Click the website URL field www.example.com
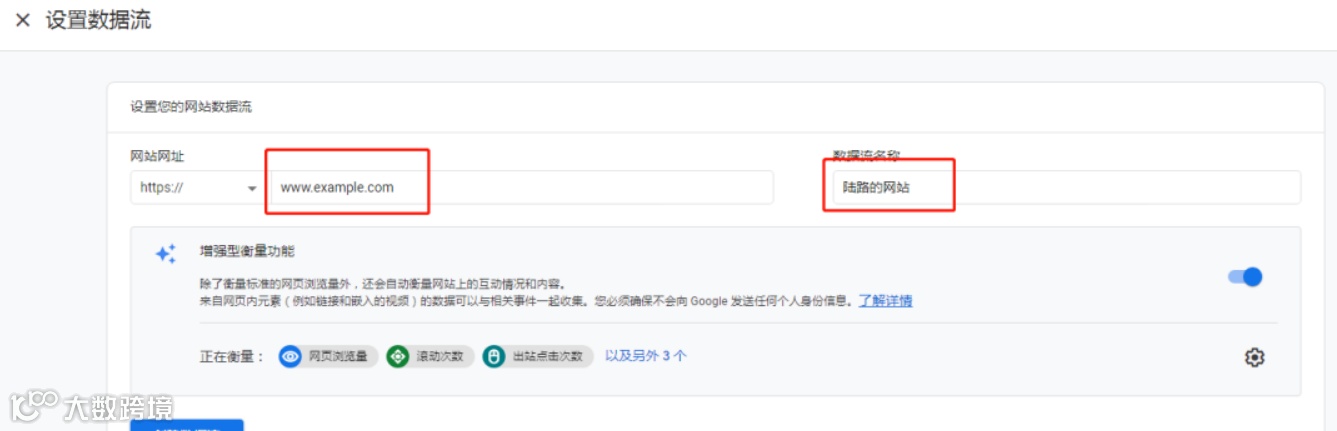 (521, 187)
